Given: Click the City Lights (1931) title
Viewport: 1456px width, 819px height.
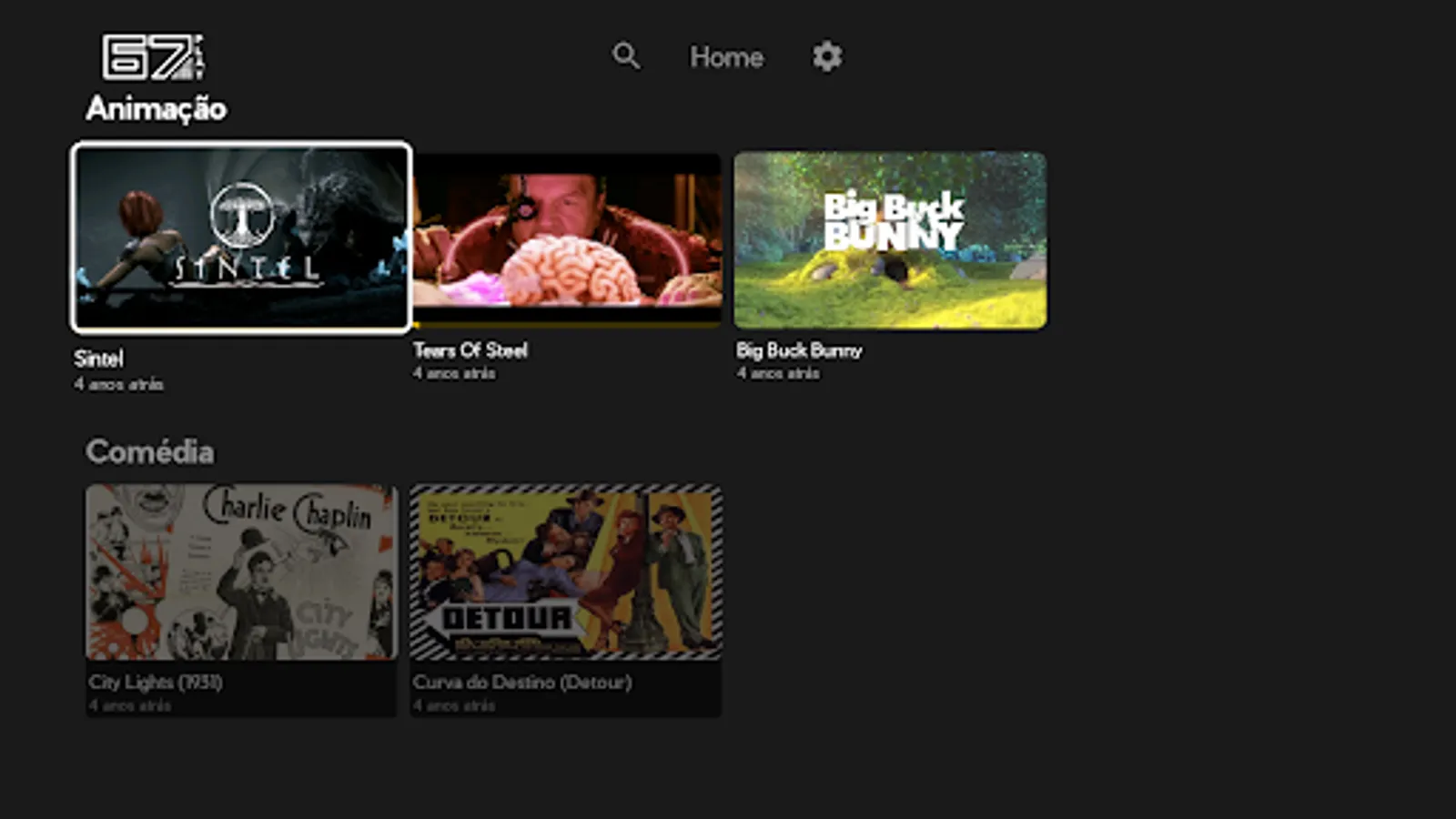Looking at the screenshot, I should coord(156,682).
